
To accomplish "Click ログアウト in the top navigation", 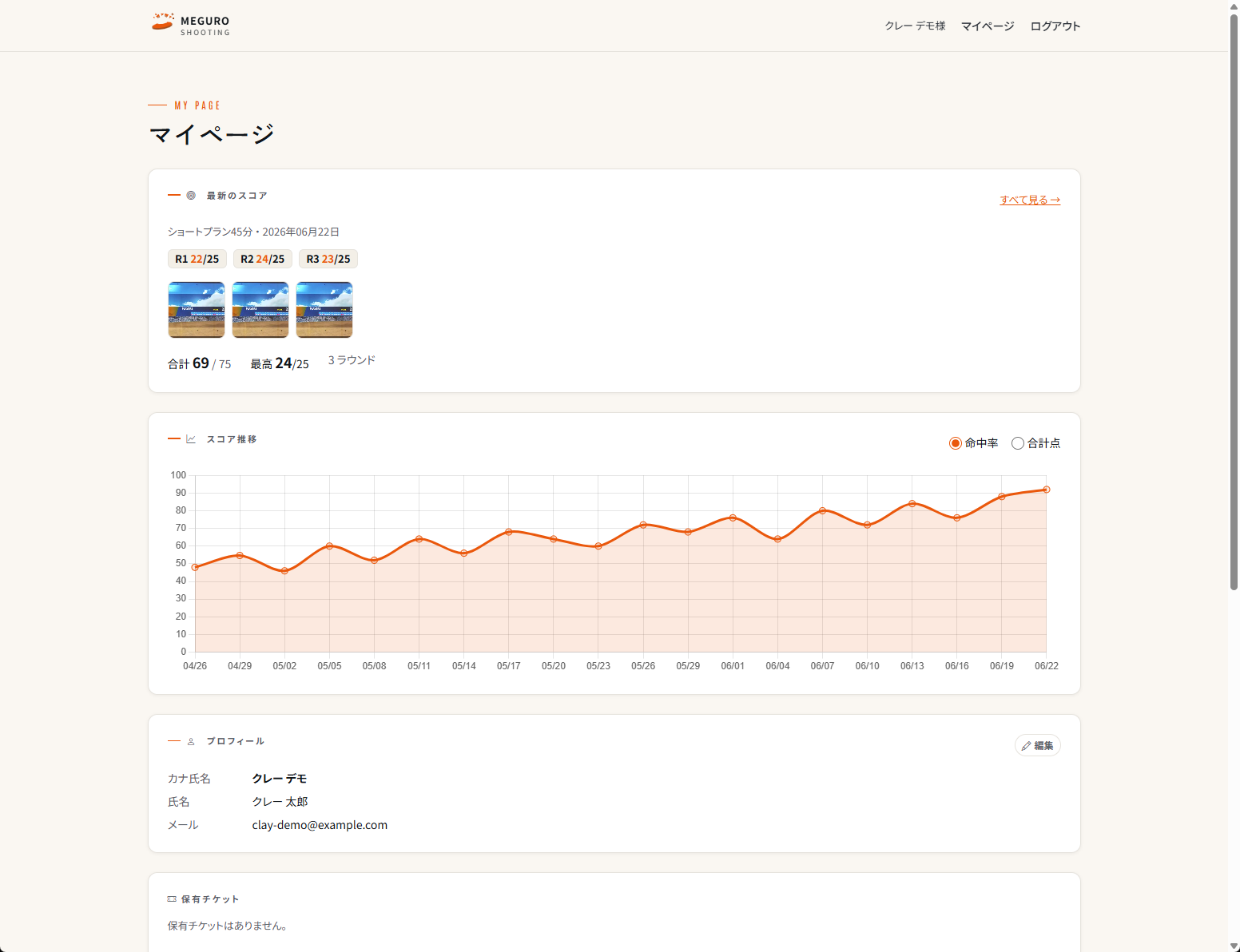I will pyautogui.click(x=1055, y=26).
